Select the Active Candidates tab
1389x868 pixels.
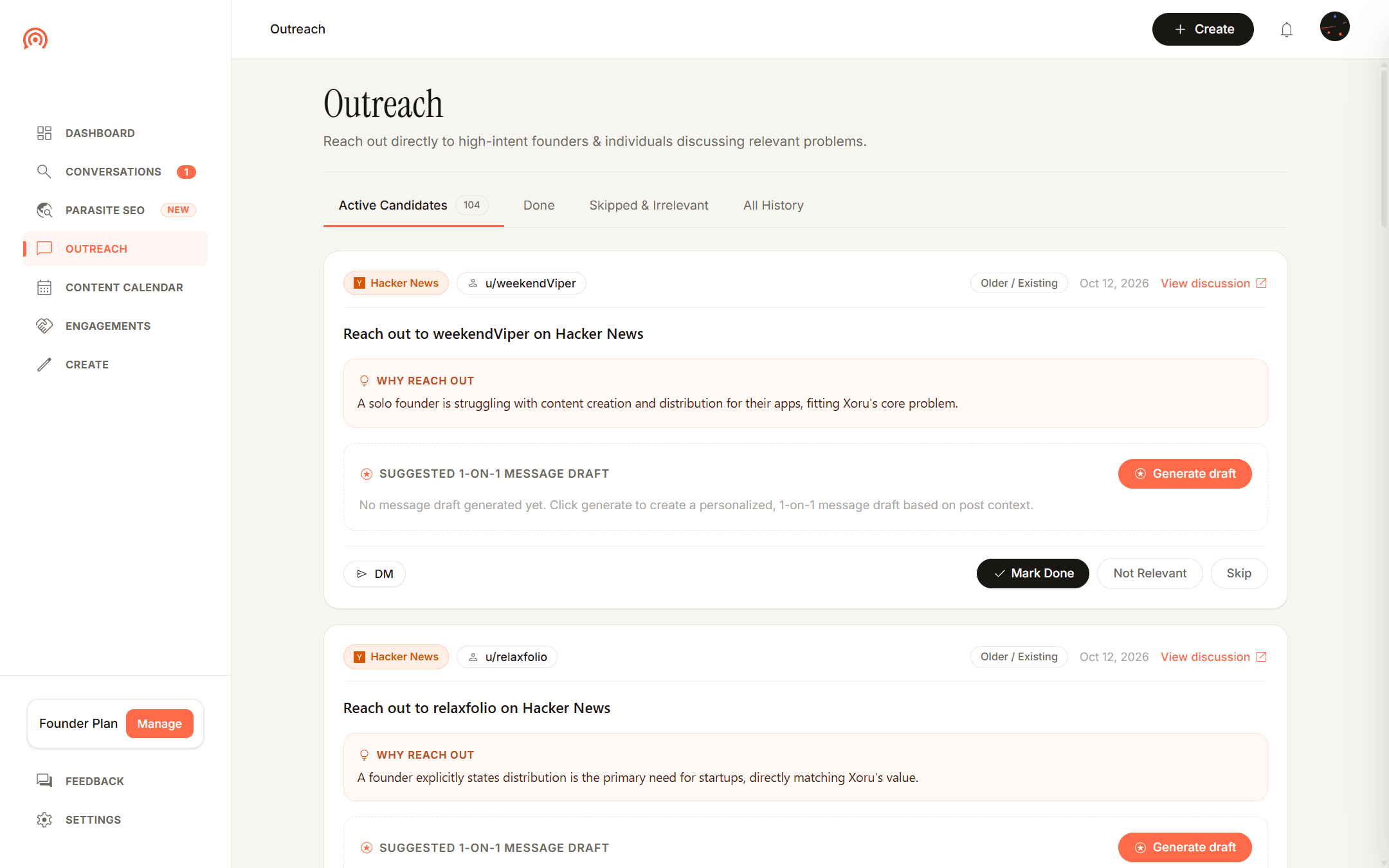pyautogui.click(x=413, y=205)
